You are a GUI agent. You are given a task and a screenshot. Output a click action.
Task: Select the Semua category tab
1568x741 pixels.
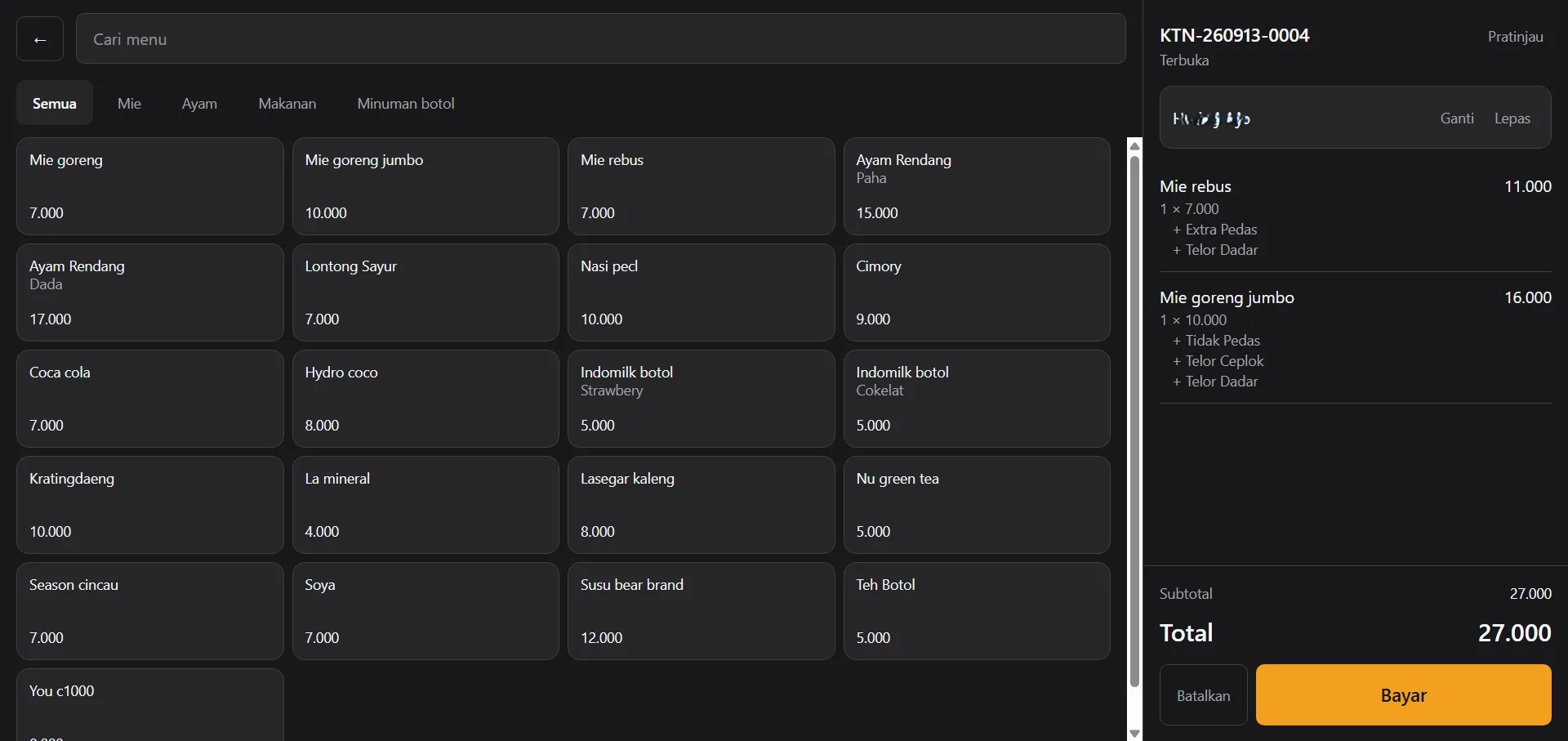(55, 103)
